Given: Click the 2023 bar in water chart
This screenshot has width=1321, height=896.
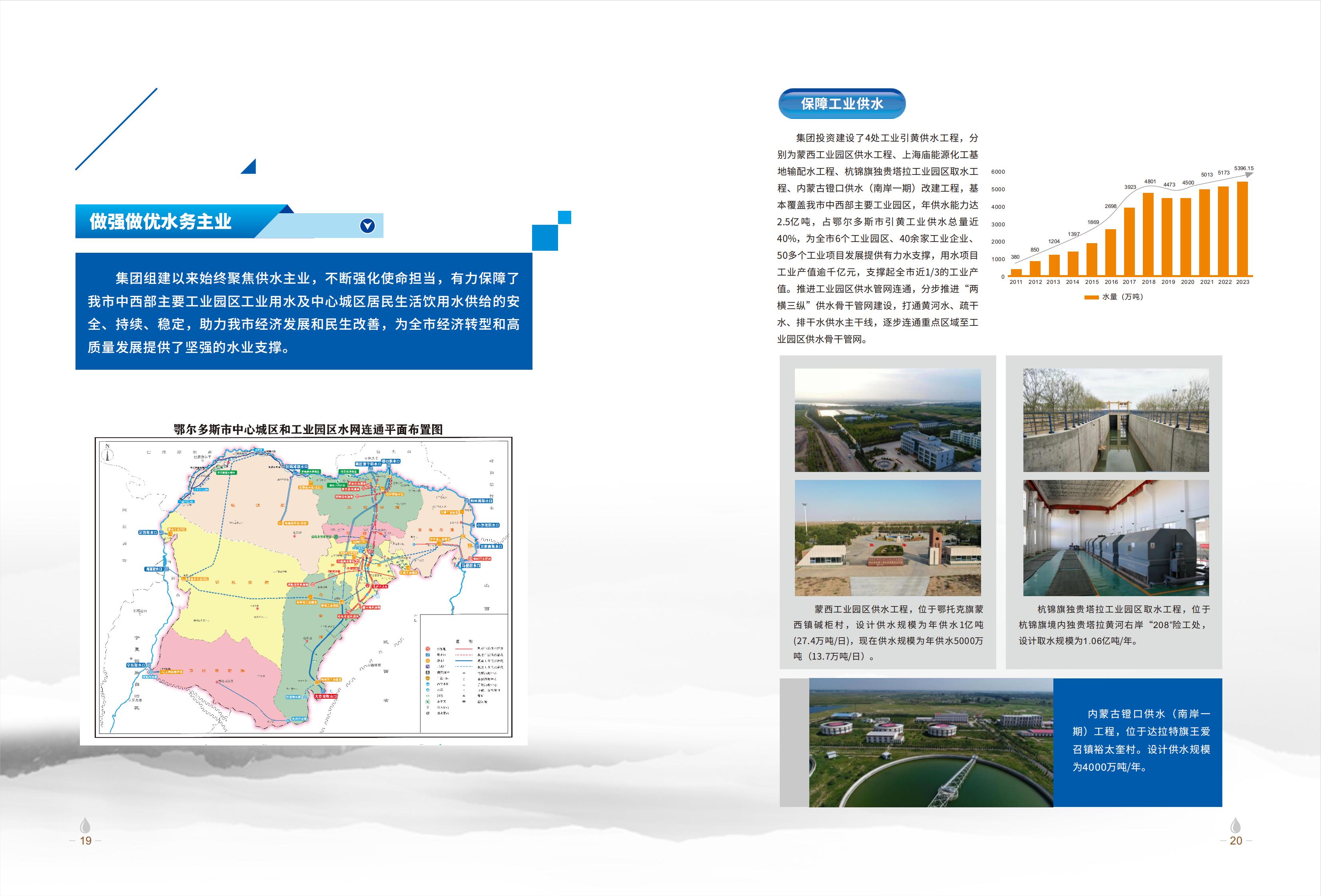Looking at the screenshot, I should coord(1243,229).
